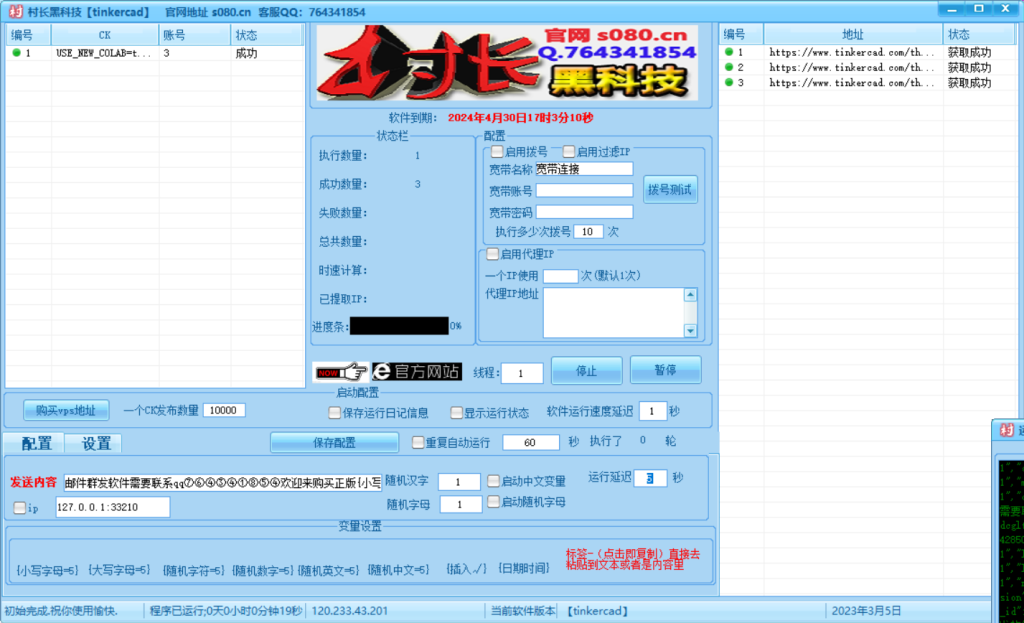The width and height of the screenshot is (1024, 623).
Task: Click the NOW hand-pointer icon
Action: pyautogui.click(x=340, y=370)
